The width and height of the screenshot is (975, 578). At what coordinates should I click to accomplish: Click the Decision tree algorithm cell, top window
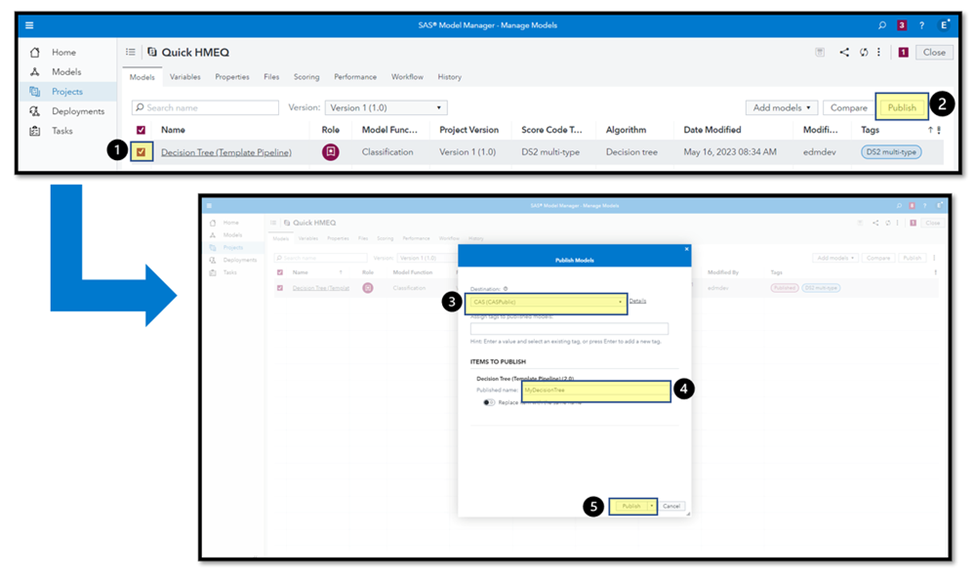pyautogui.click(x=632, y=152)
